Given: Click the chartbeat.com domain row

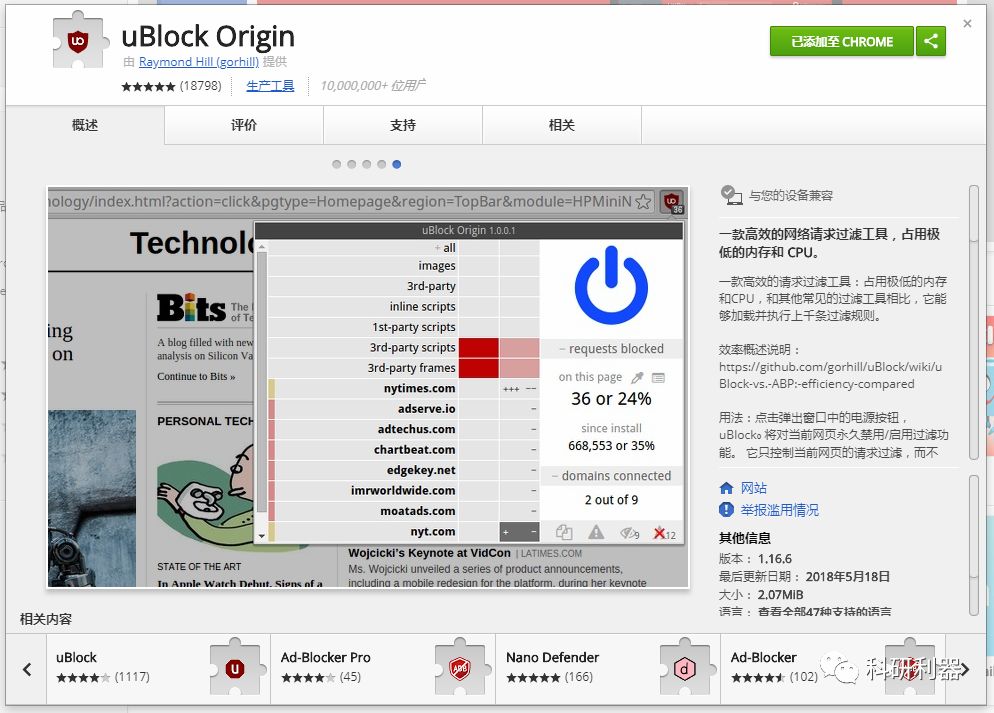Looking at the screenshot, I should 404,449.
